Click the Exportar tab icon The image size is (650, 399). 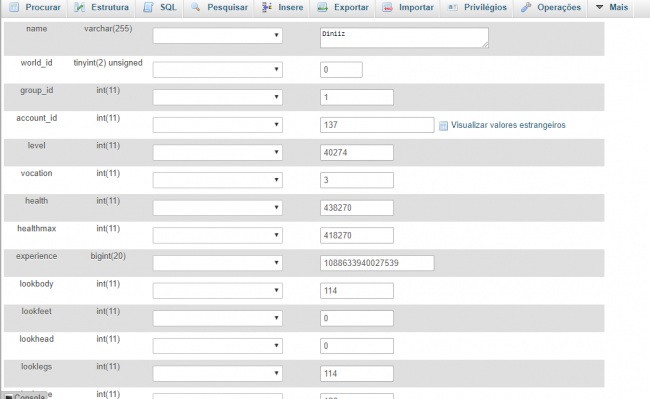pos(323,7)
